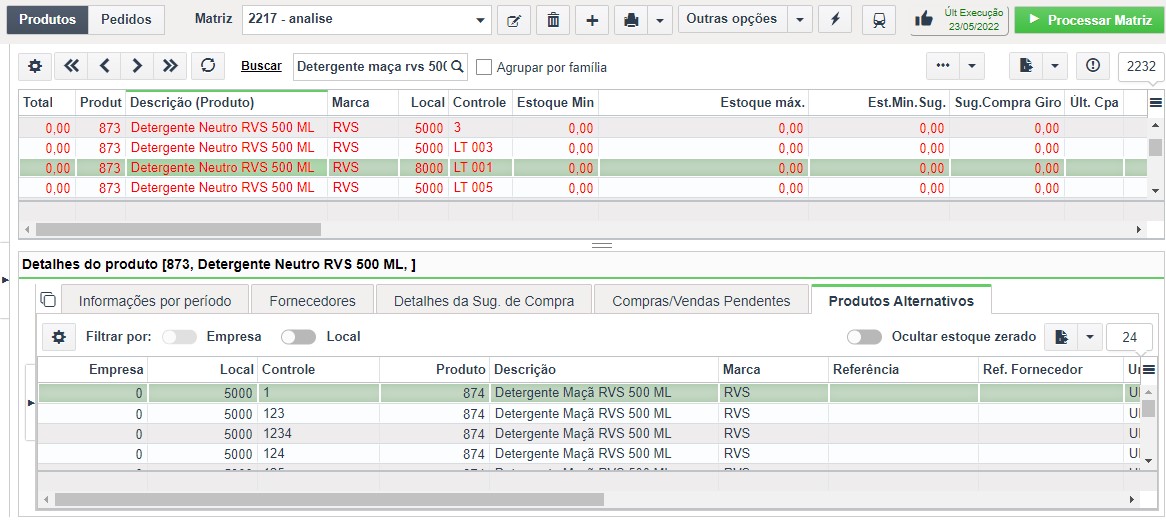Click the Buscar search input field

pyautogui.click(x=372, y=66)
